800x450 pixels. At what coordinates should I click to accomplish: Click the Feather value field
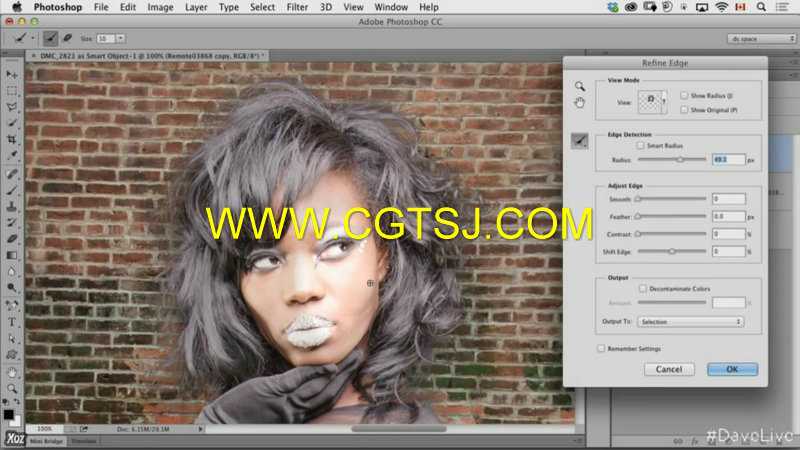729,216
